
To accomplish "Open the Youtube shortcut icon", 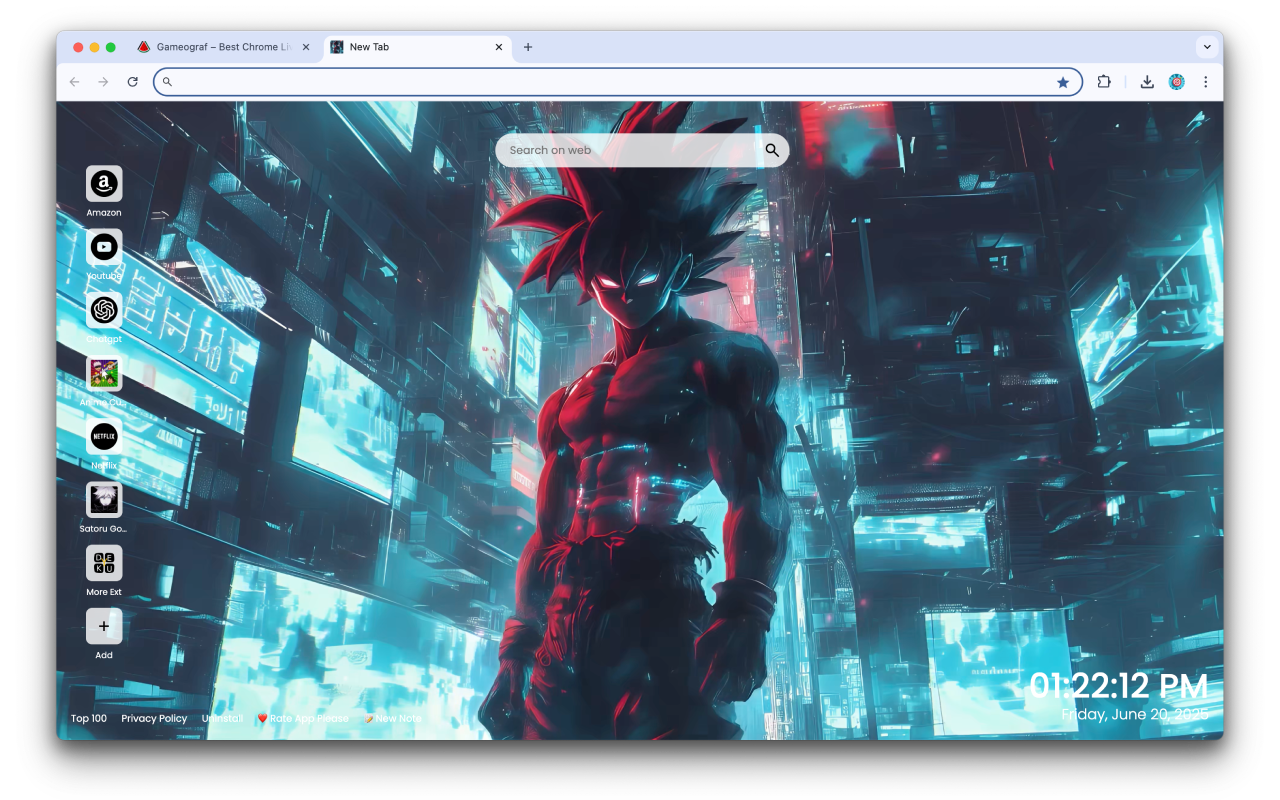I will (x=104, y=247).
